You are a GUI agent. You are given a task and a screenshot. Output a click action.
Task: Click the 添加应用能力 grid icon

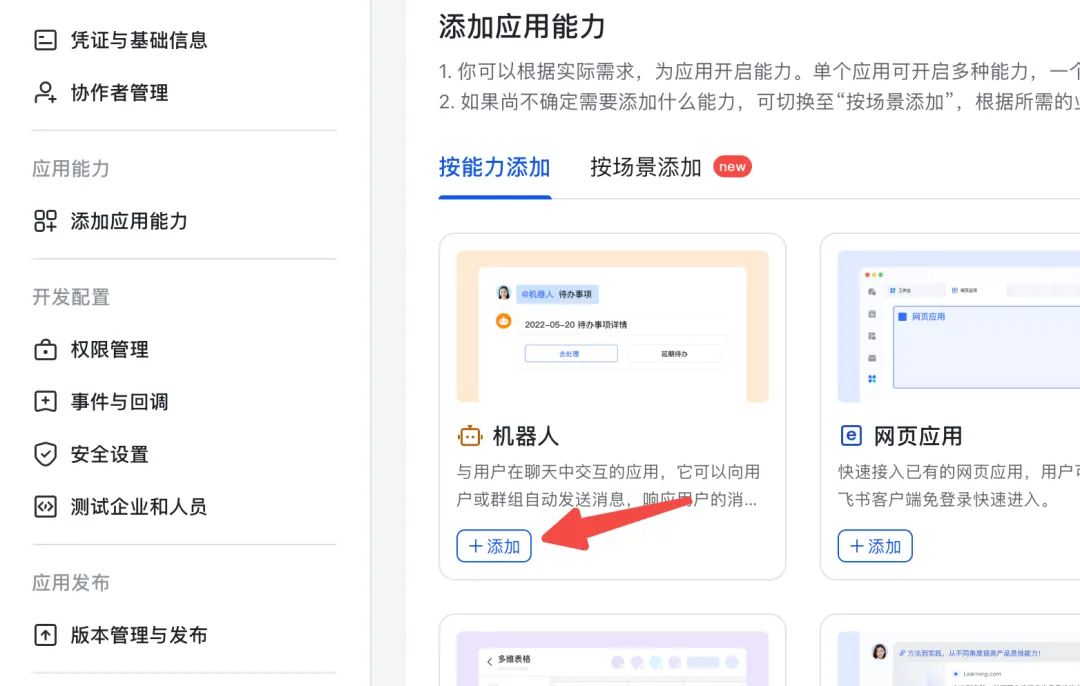(x=45, y=221)
